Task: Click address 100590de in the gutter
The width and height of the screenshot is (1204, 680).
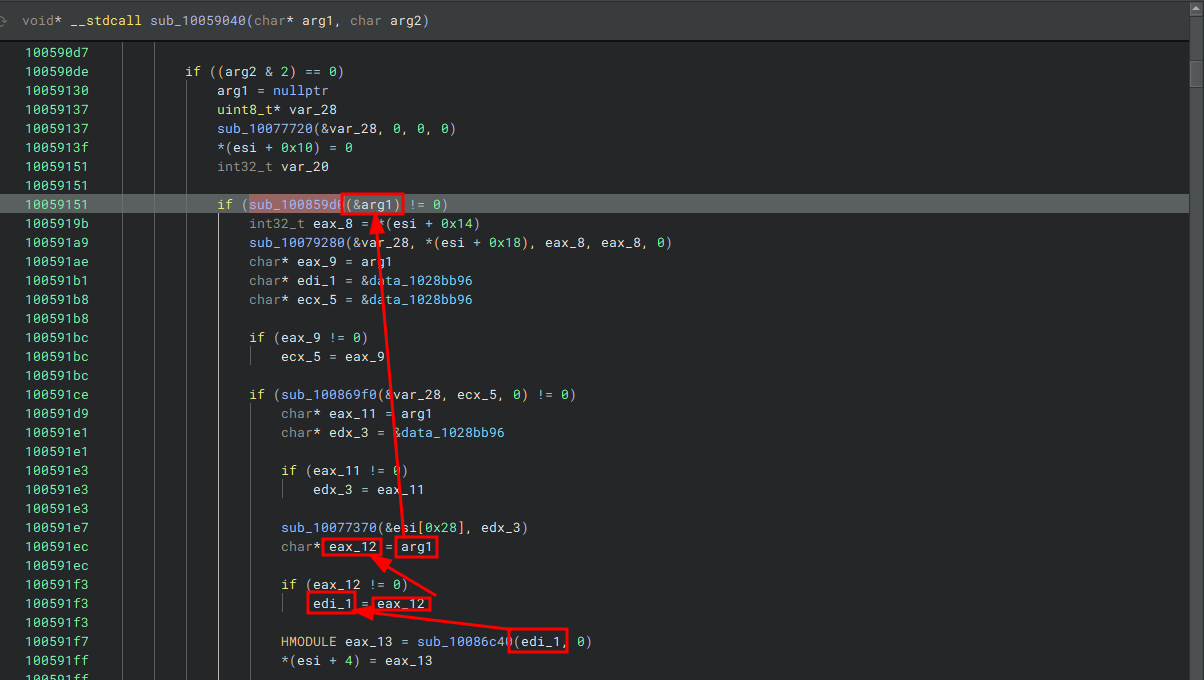Action: click(57, 72)
